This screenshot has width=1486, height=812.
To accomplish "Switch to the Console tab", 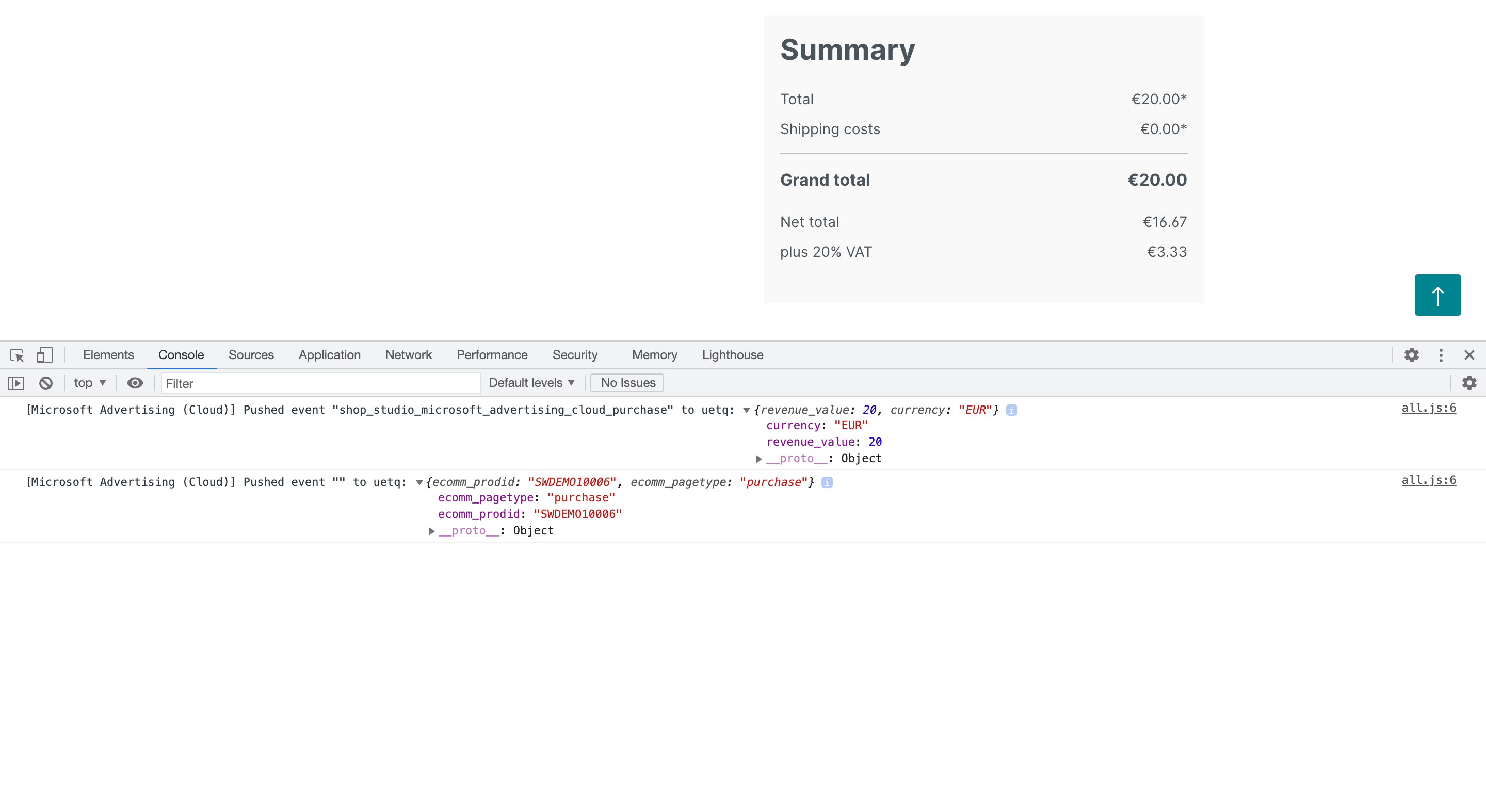I will pos(181,354).
